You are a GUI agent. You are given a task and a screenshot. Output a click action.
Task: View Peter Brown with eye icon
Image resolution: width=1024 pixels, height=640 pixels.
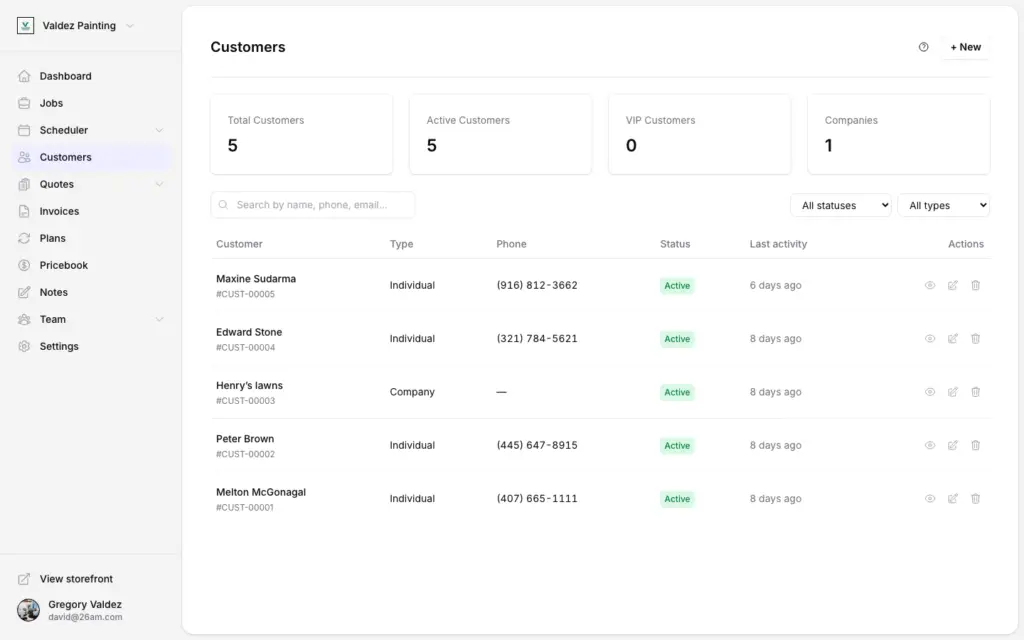(x=930, y=445)
